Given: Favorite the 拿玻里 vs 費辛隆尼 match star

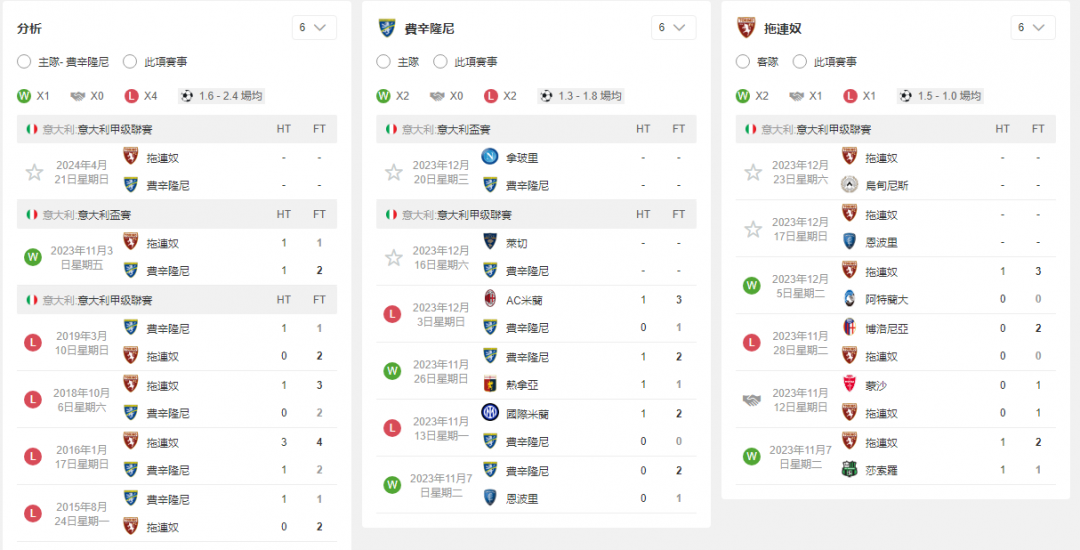Looking at the screenshot, I should (393, 172).
